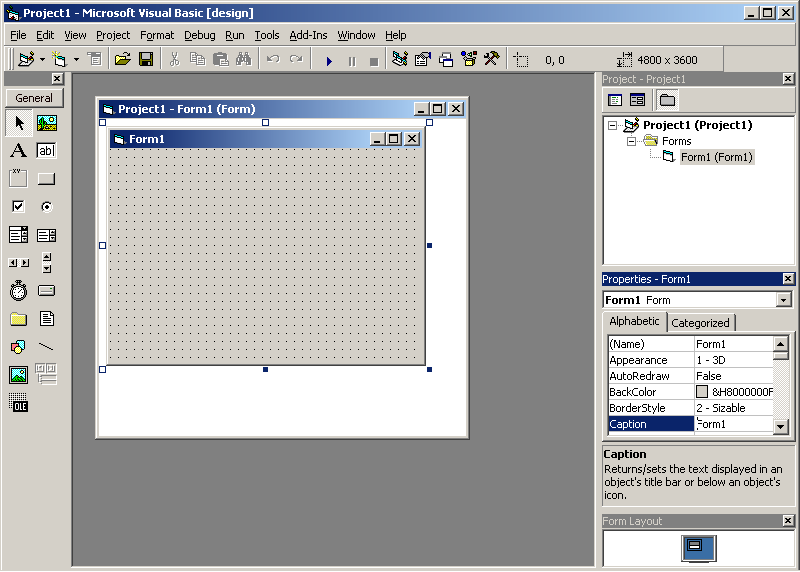This screenshot has width=800, height=572.
Task: Open the Menu Editor from toolbar
Action: [x=95, y=60]
